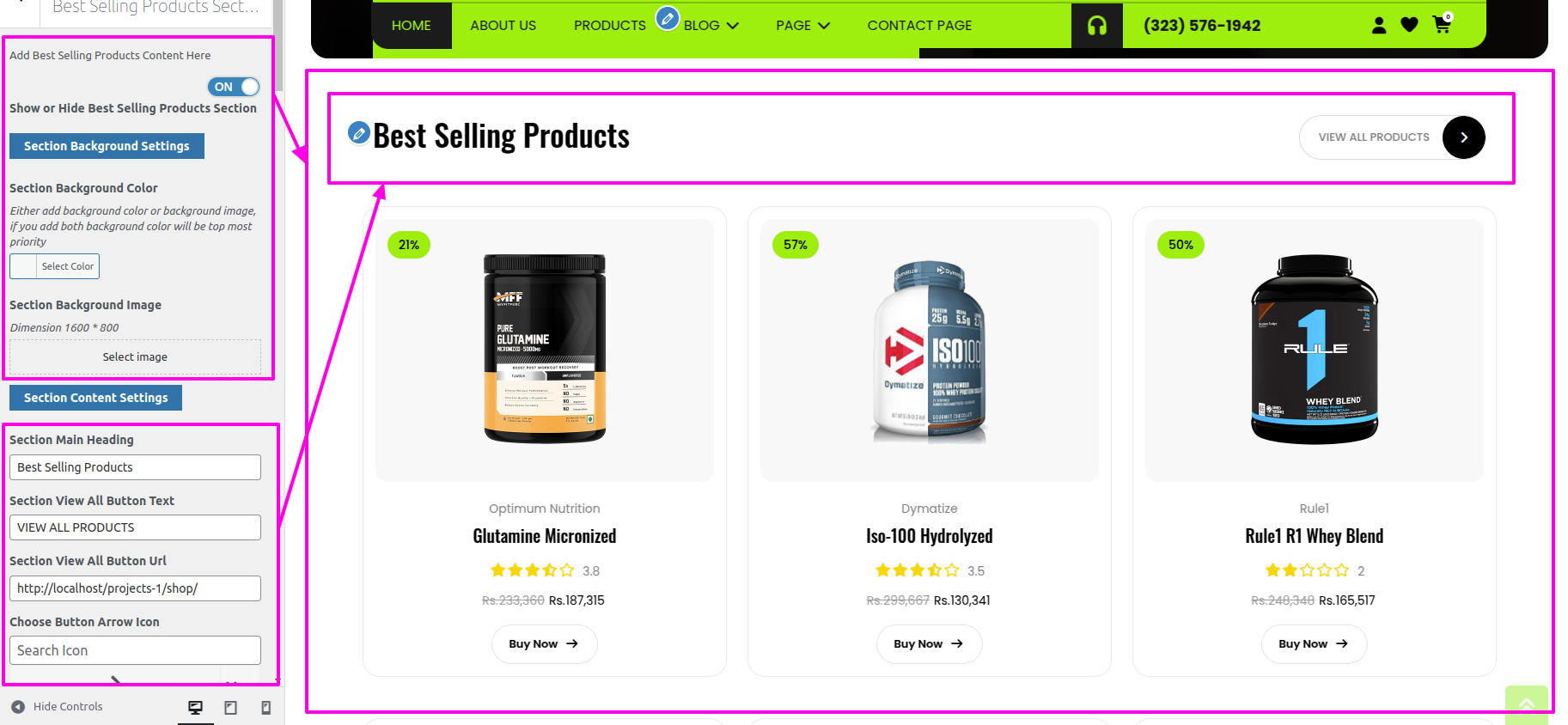Open the shopping cart icon
Viewport: 1568px width, 725px height.
[1442, 25]
